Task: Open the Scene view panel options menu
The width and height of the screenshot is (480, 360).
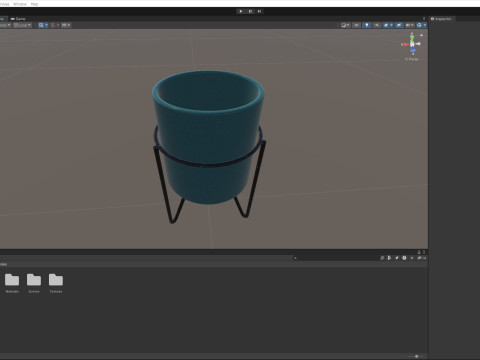Action: [x=424, y=19]
